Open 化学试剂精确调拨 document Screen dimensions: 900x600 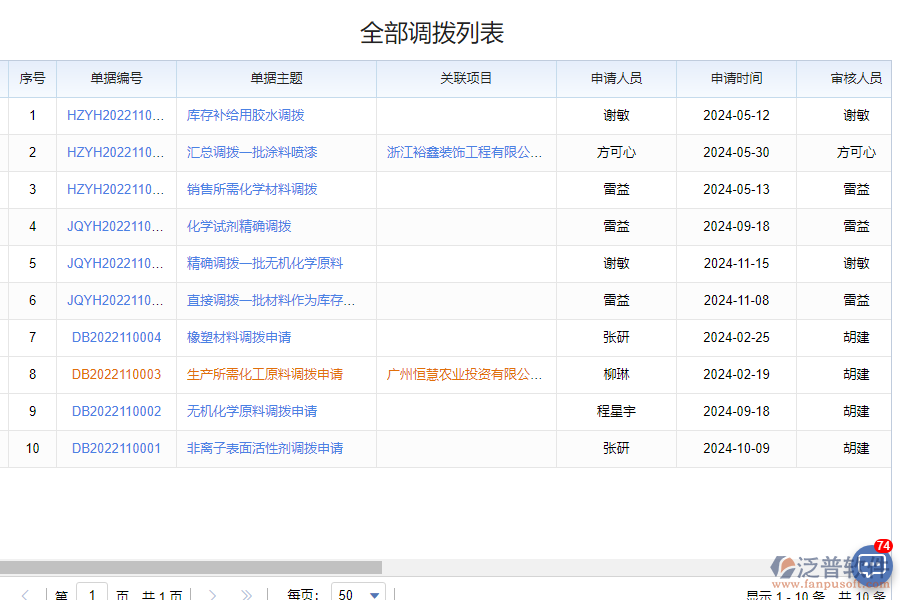coord(240,226)
